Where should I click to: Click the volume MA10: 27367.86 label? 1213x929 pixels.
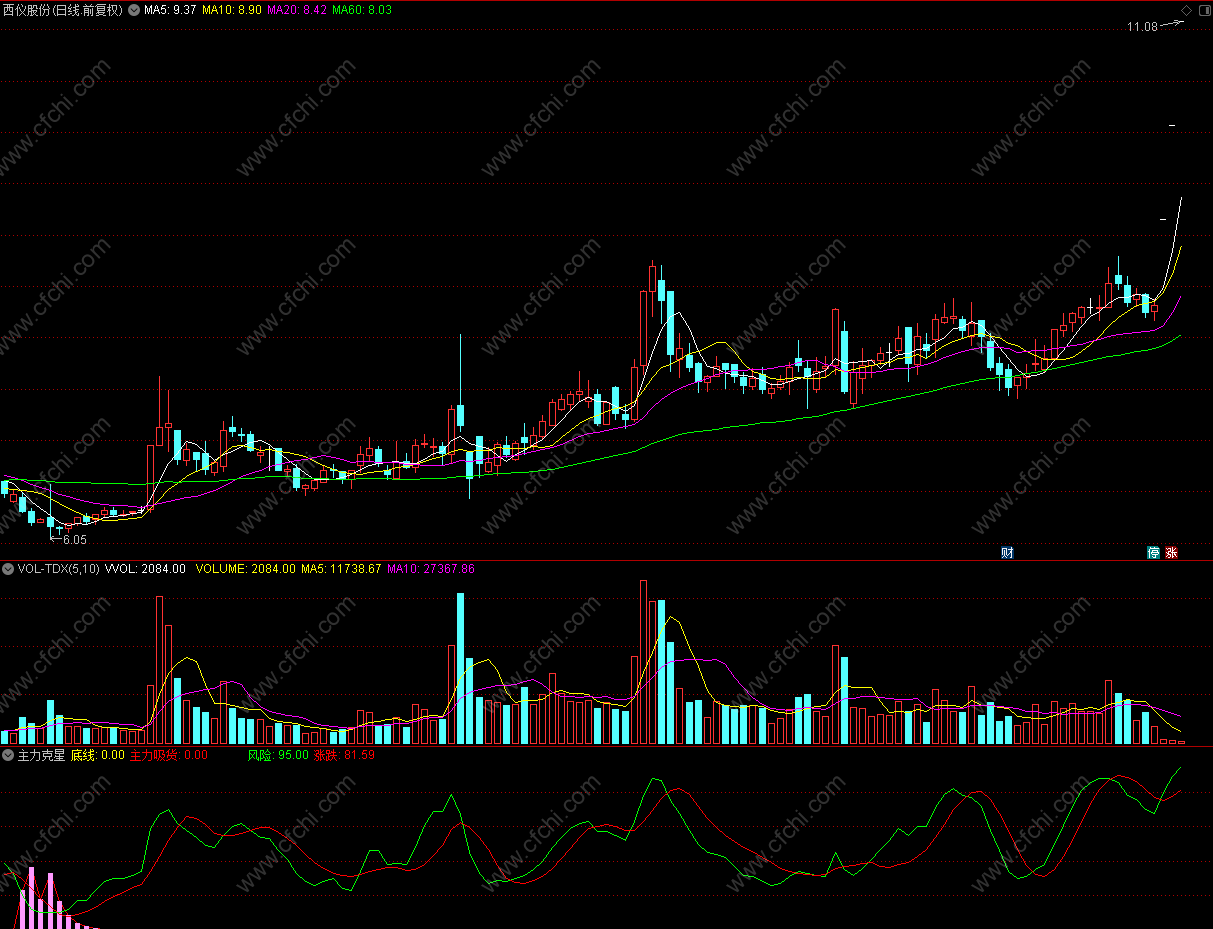[x=431, y=569]
